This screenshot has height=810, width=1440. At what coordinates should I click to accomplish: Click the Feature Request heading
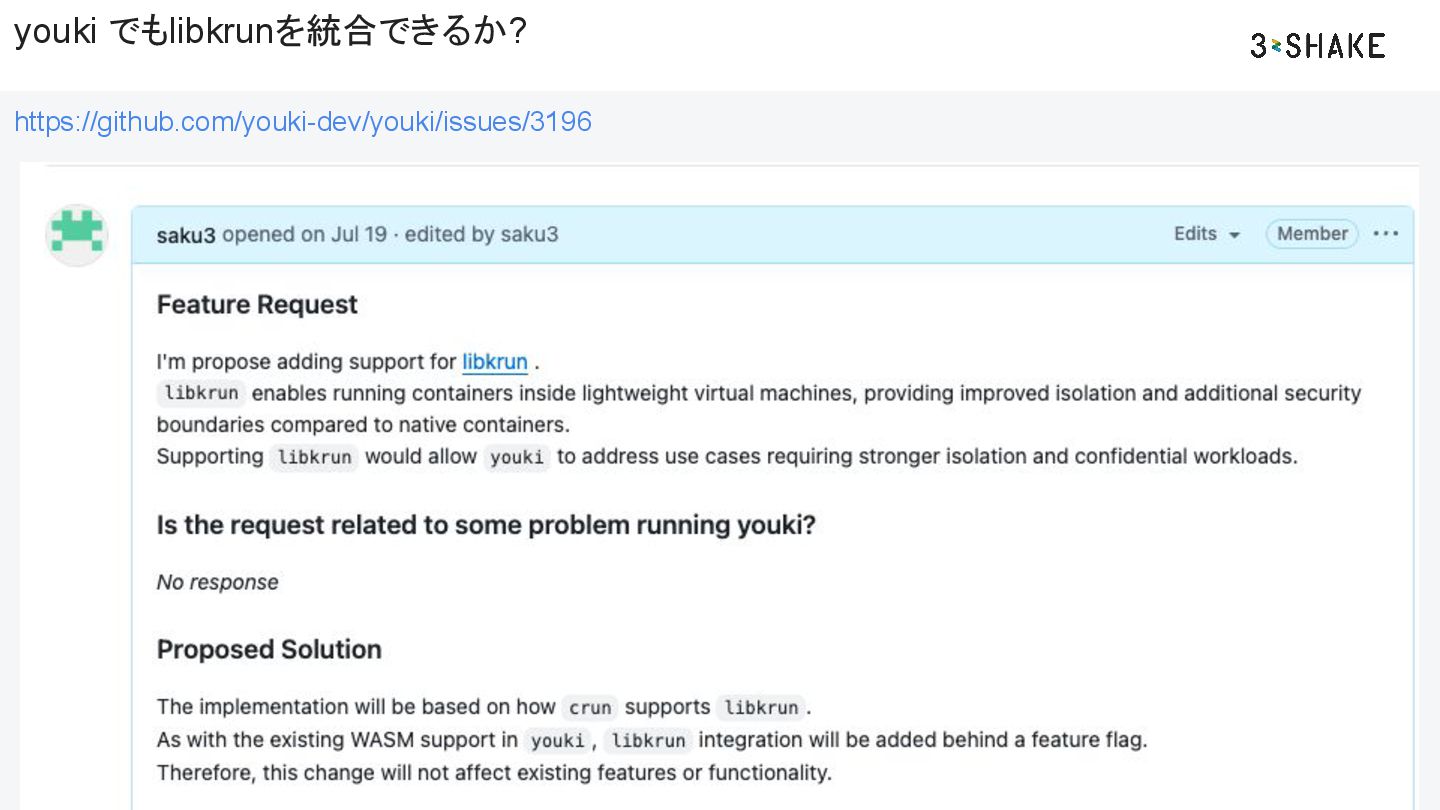[257, 304]
